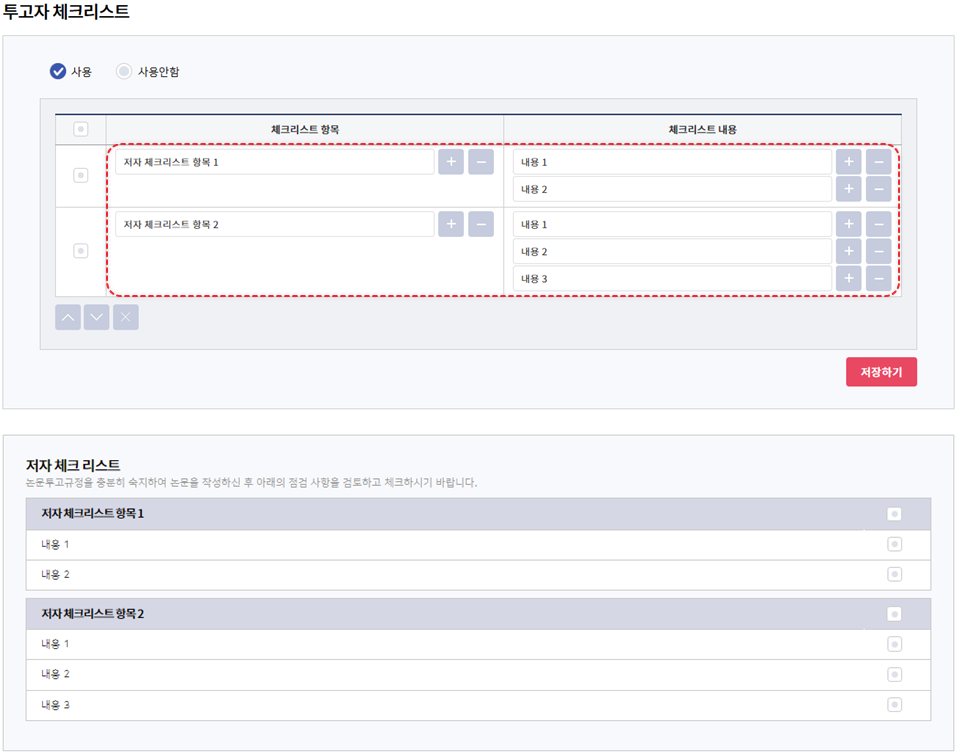Select the 사용 radio option
This screenshot has width=957, height=753.
click(x=58, y=72)
